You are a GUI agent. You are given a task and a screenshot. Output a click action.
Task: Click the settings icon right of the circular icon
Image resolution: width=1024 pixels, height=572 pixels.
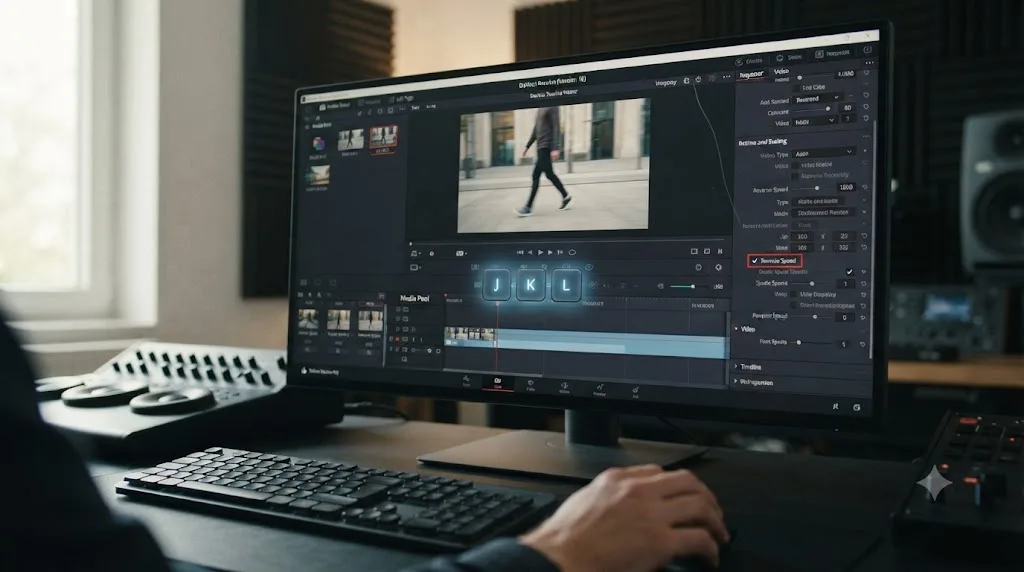point(718,268)
